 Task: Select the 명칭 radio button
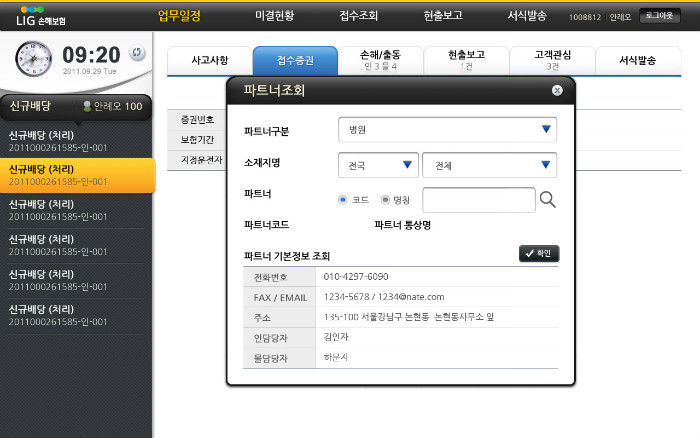(385, 199)
